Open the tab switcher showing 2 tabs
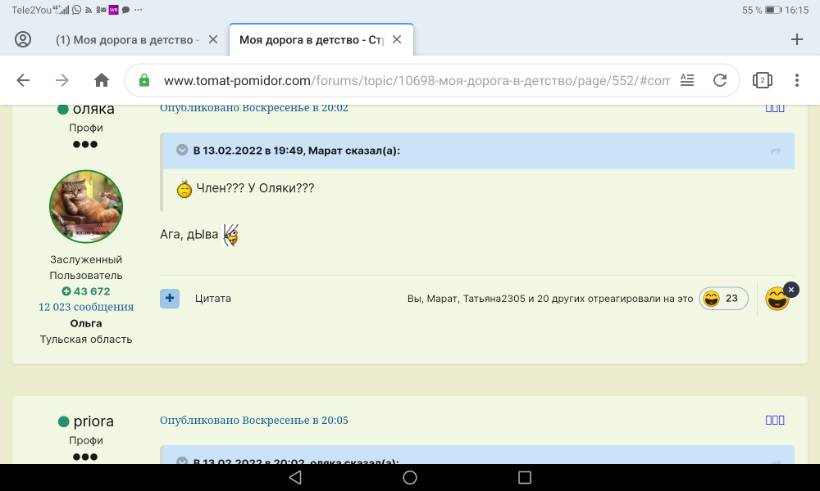This screenshot has height=491, width=820. click(762, 80)
